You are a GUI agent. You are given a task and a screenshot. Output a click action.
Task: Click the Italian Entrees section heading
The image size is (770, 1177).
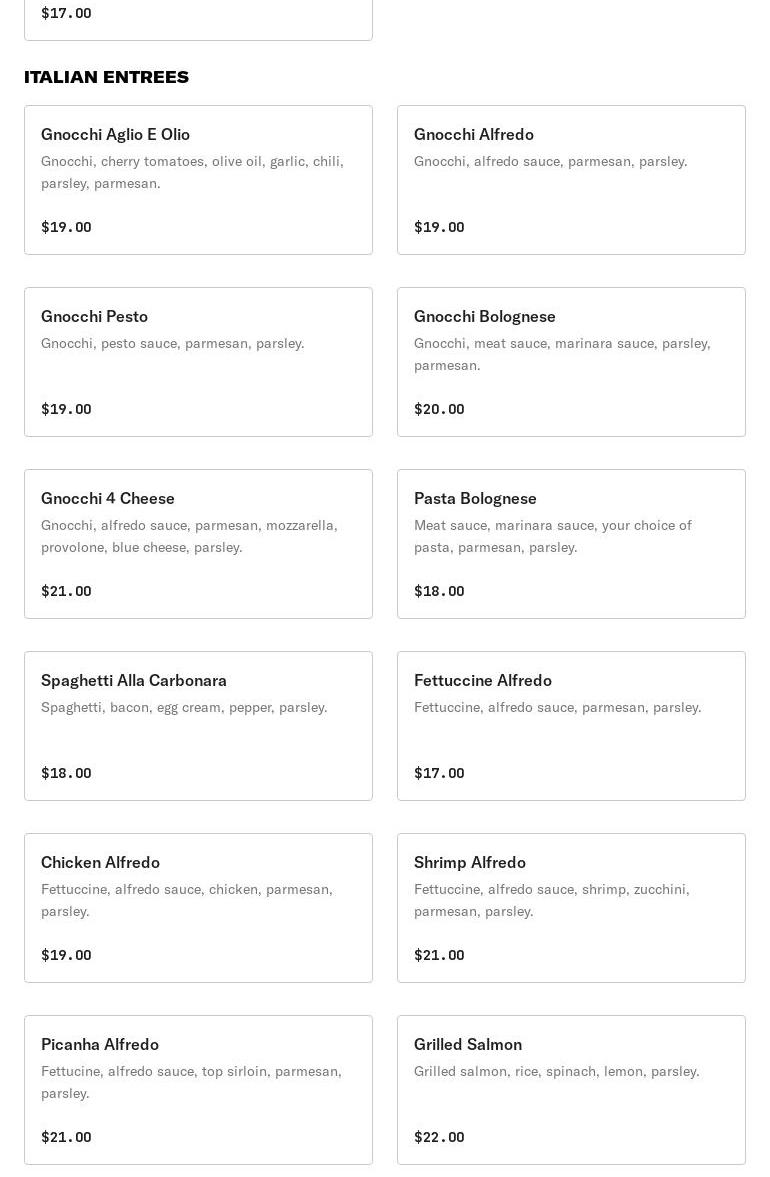(107, 77)
